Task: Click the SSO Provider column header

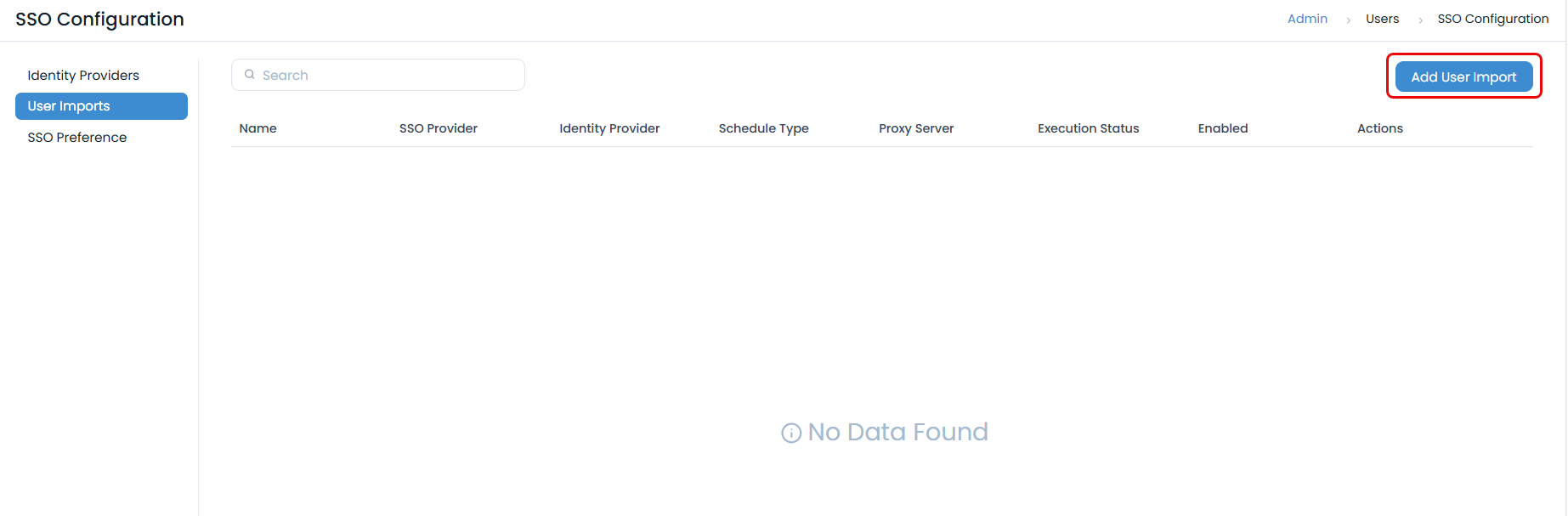Action: click(x=439, y=128)
